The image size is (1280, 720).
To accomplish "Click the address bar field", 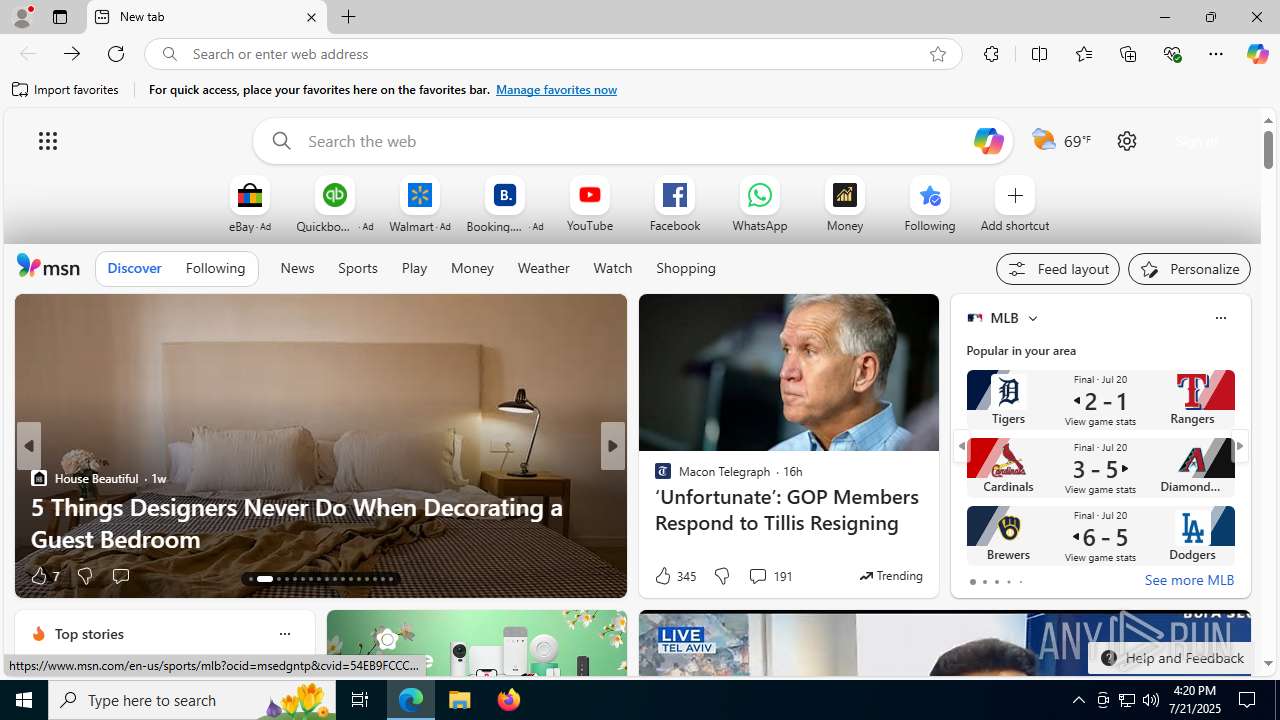I will click(553, 54).
